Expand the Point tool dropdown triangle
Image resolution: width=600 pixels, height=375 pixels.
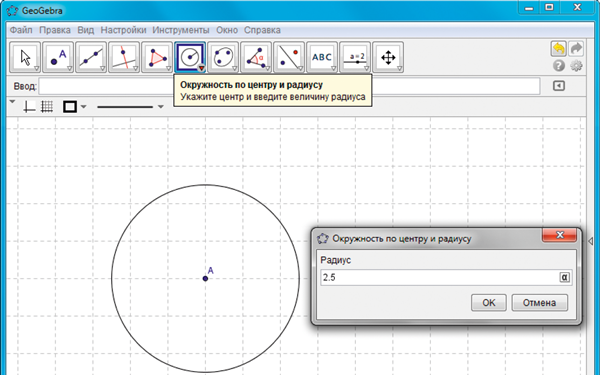[70, 68]
